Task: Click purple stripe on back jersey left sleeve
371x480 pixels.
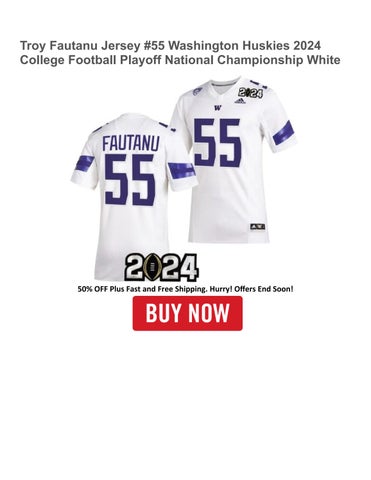Action: click(x=85, y=164)
